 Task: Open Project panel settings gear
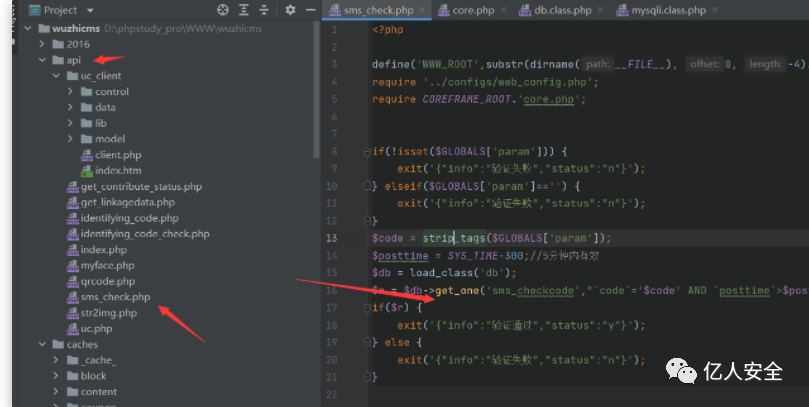click(290, 10)
